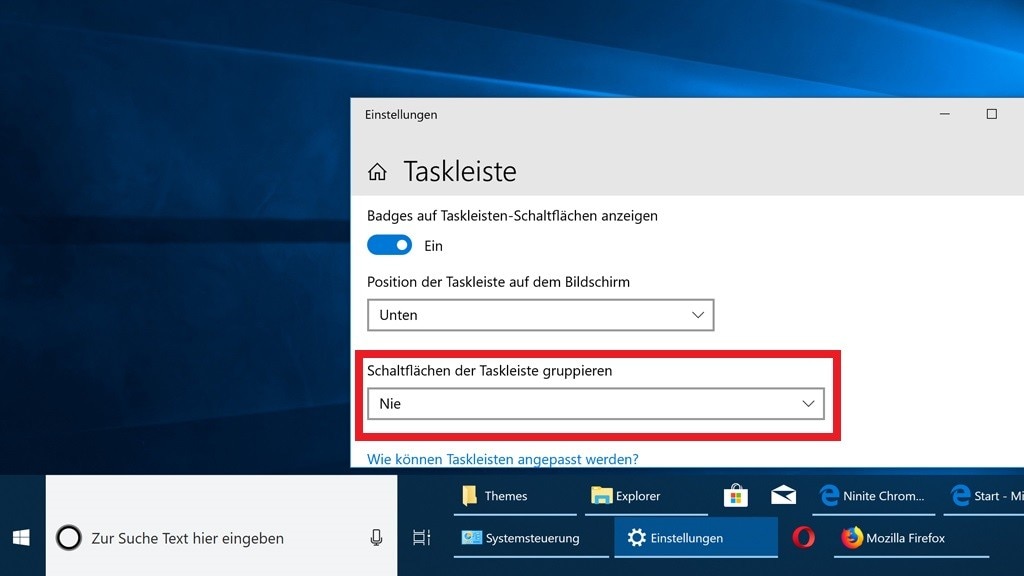Click the home icon in Einstellungen

tap(377, 171)
